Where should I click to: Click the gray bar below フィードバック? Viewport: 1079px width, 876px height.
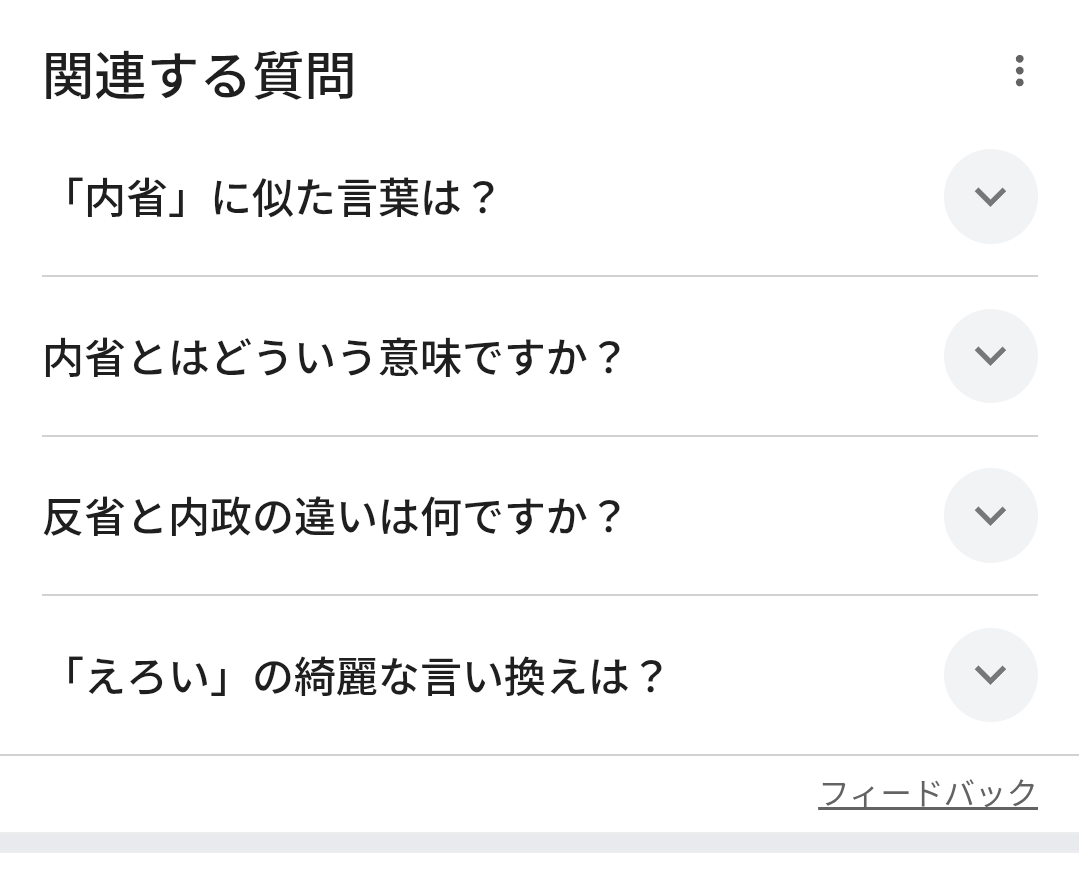click(x=539, y=842)
